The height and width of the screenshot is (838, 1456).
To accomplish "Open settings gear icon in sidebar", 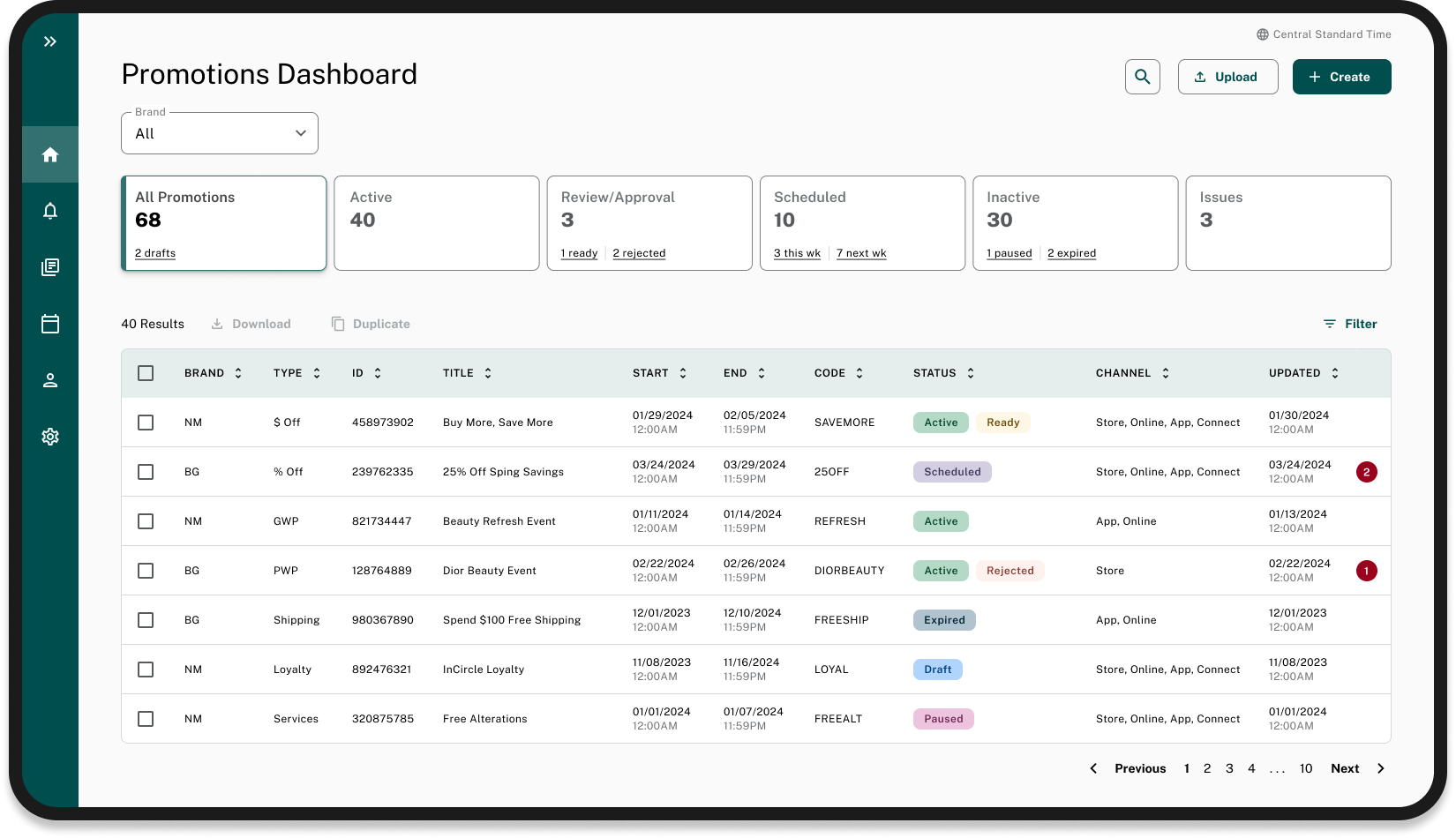I will coord(50,437).
